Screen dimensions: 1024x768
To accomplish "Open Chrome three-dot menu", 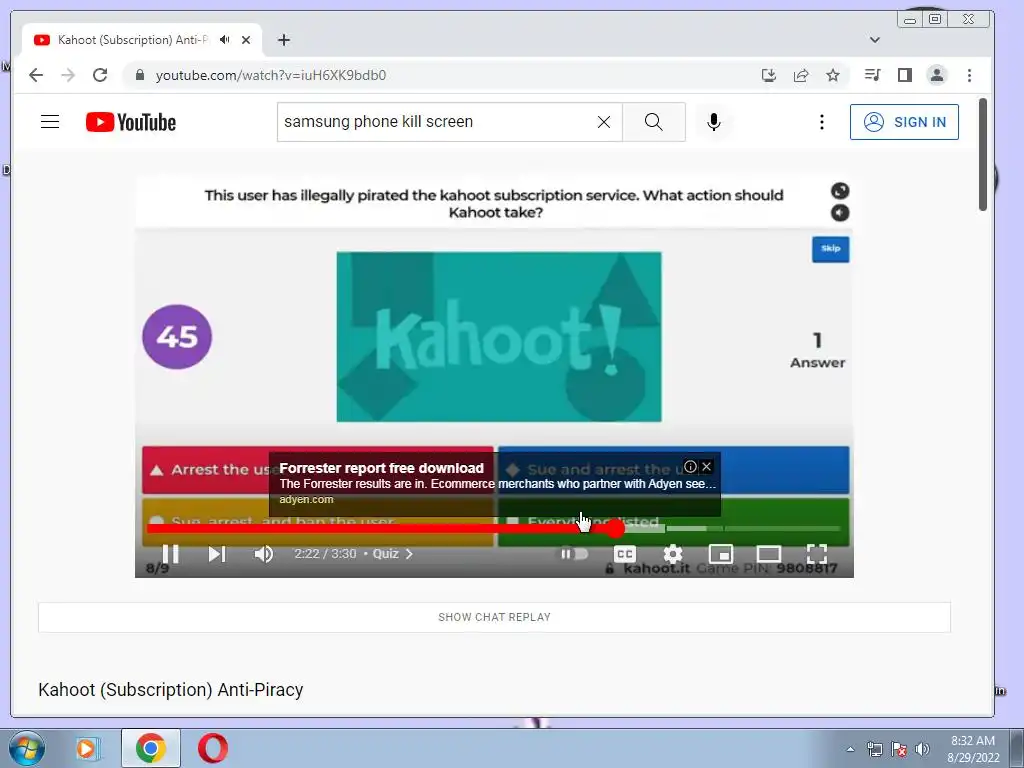I will tap(969, 75).
